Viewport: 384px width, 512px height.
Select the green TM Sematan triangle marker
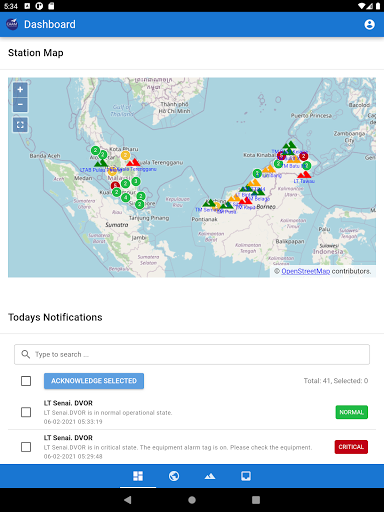pos(209,203)
